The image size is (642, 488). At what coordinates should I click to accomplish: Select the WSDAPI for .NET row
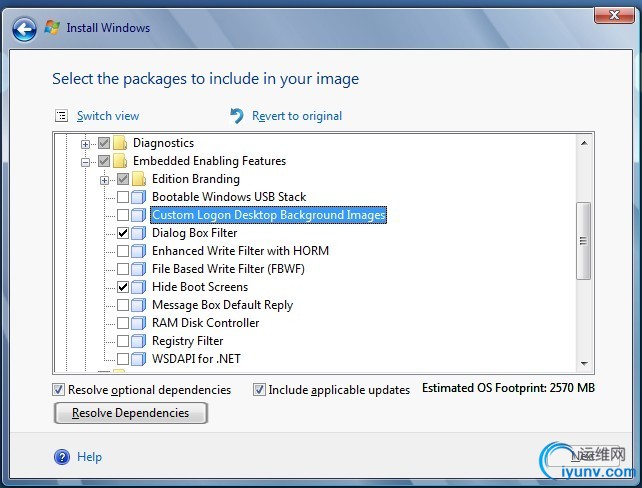(x=196, y=359)
